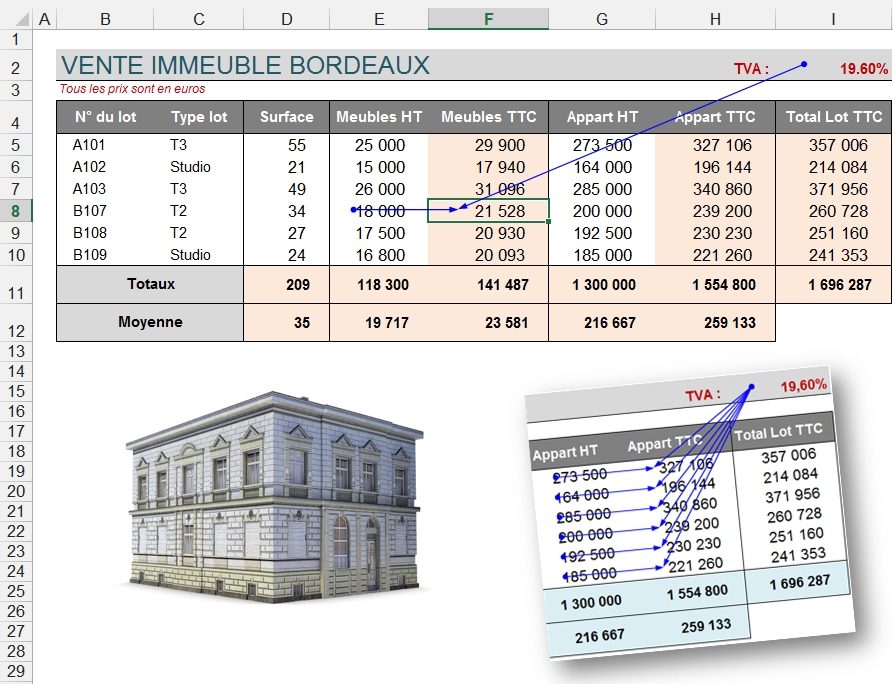Click the 'Tous les prix sont en euros' note
Image resolution: width=893 pixels, height=684 pixels.
coord(132,89)
